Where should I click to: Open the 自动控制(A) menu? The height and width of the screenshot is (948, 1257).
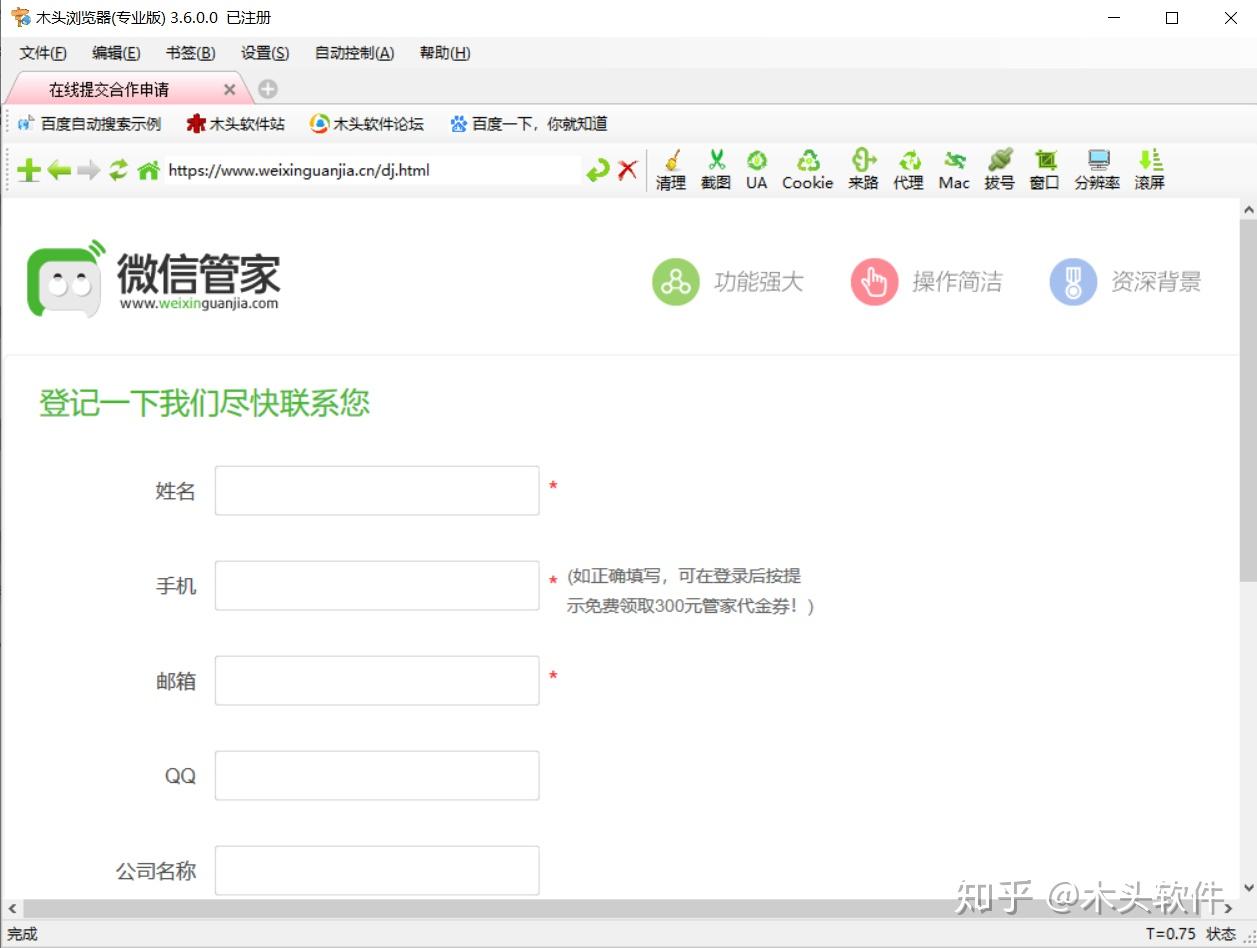[x=354, y=53]
